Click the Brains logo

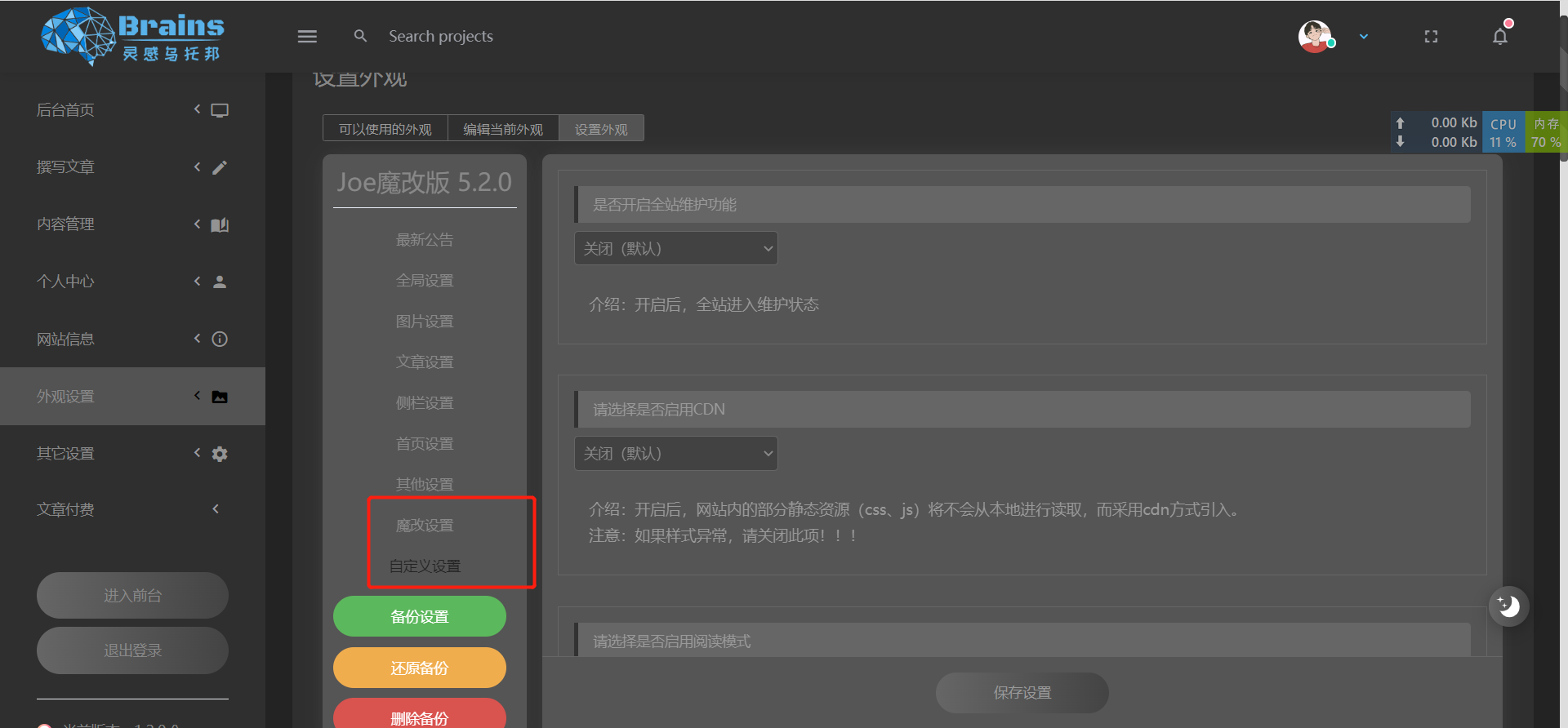(x=132, y=37)
